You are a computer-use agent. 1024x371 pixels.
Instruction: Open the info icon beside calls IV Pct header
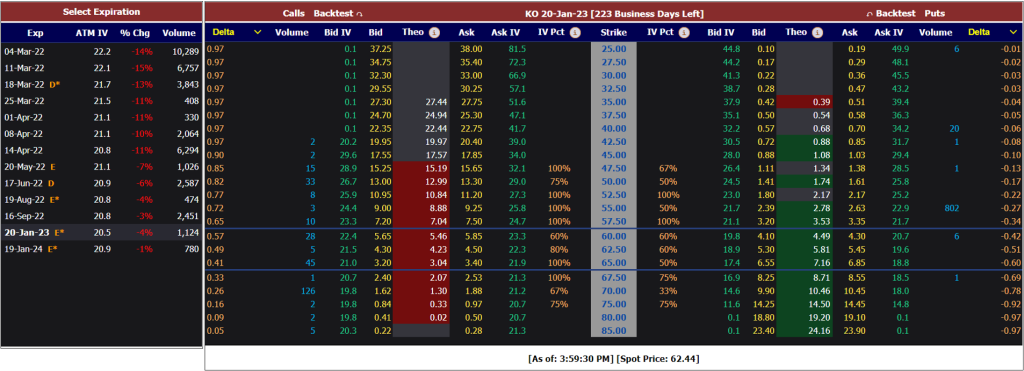pos(575,32)
